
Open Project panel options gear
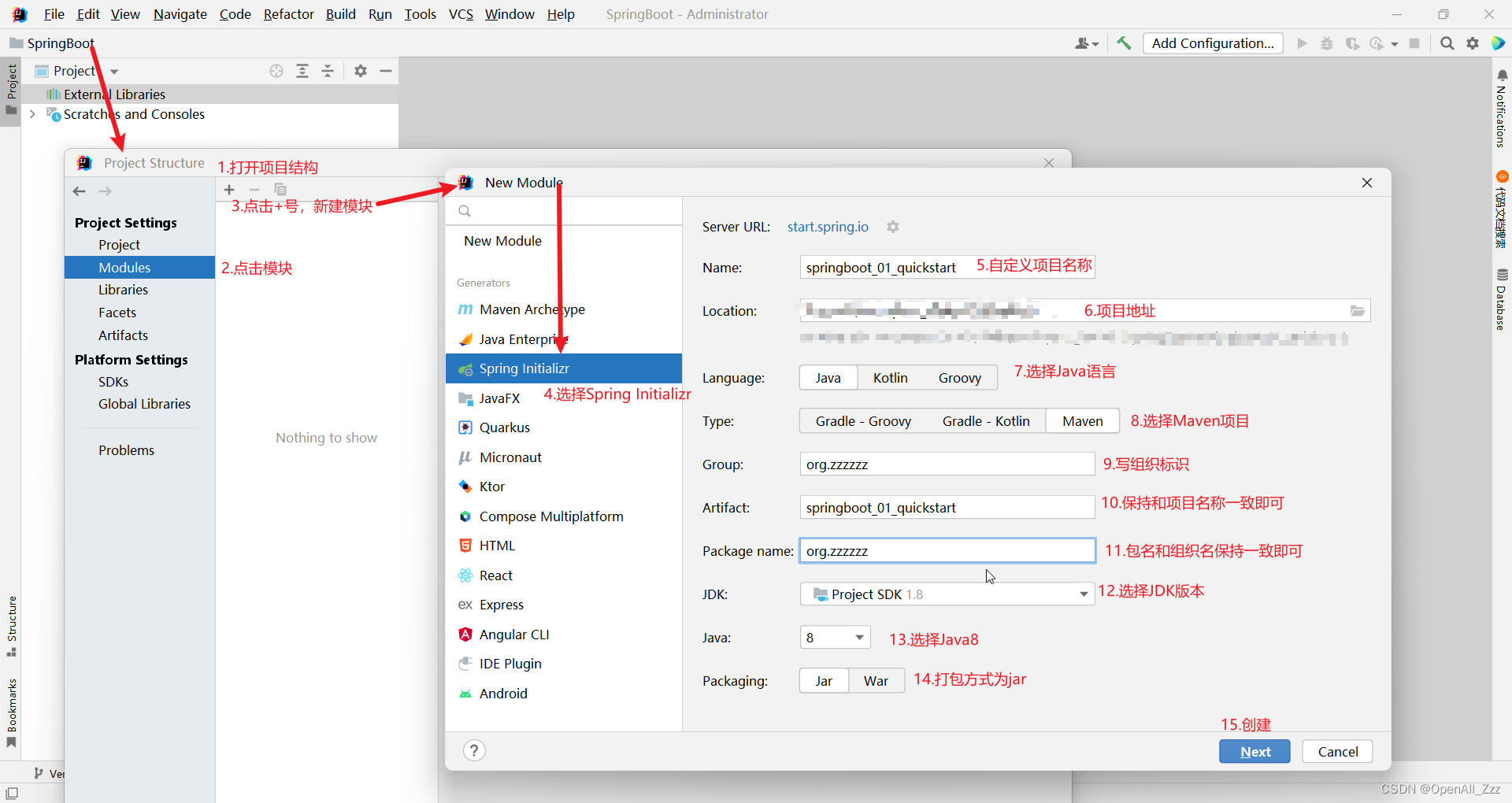click(x=361, y=71)
